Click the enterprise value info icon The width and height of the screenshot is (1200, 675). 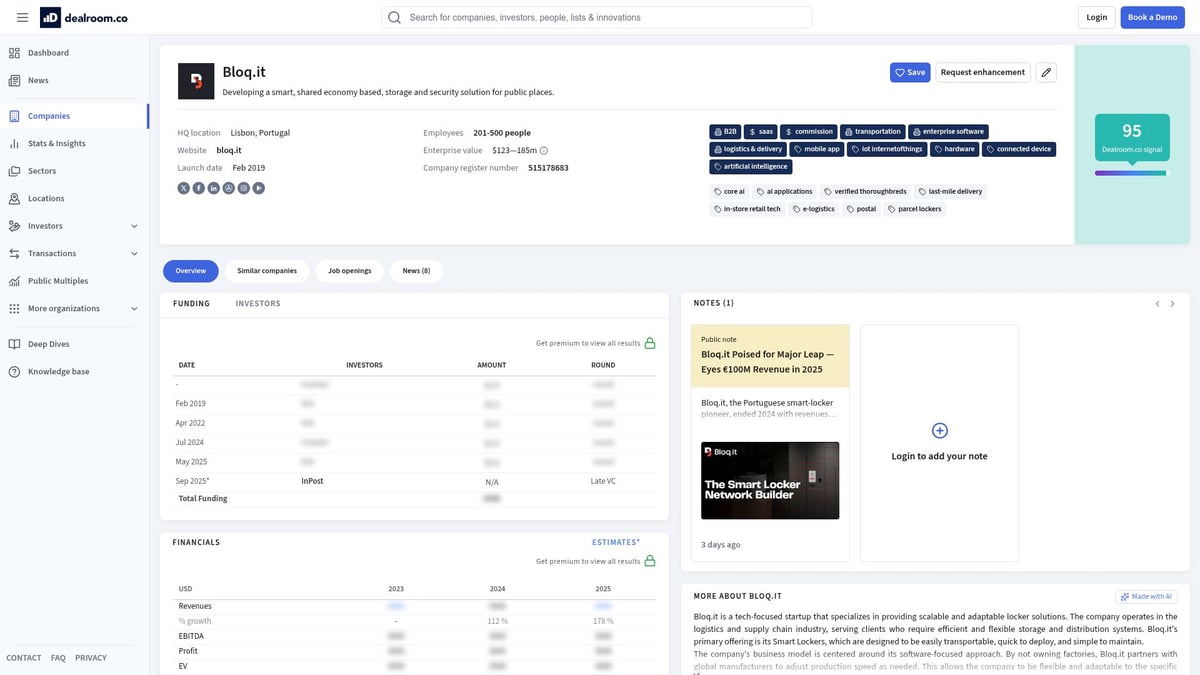coord(544,150)
